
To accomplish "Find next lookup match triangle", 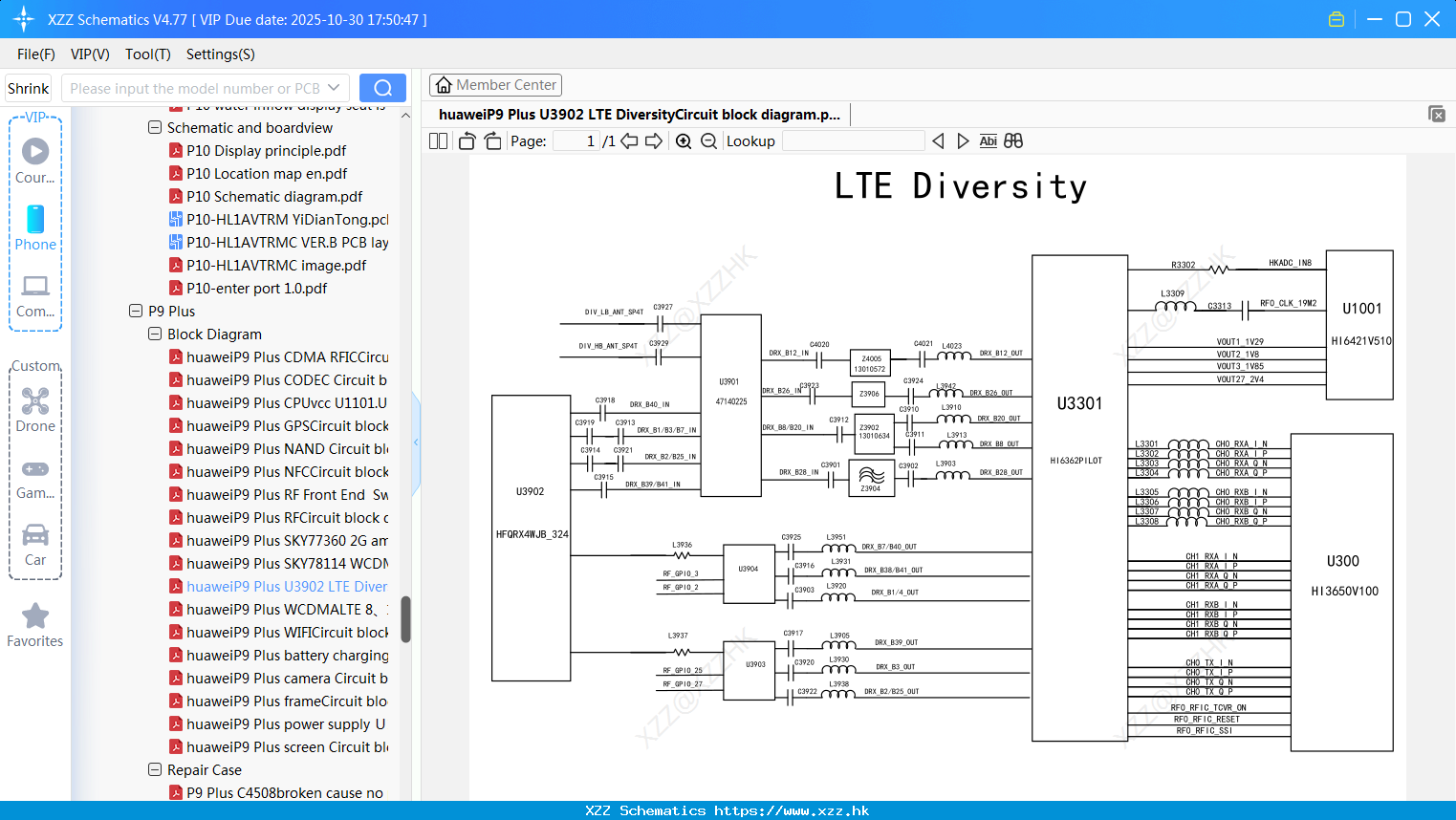I will point(963,141).
